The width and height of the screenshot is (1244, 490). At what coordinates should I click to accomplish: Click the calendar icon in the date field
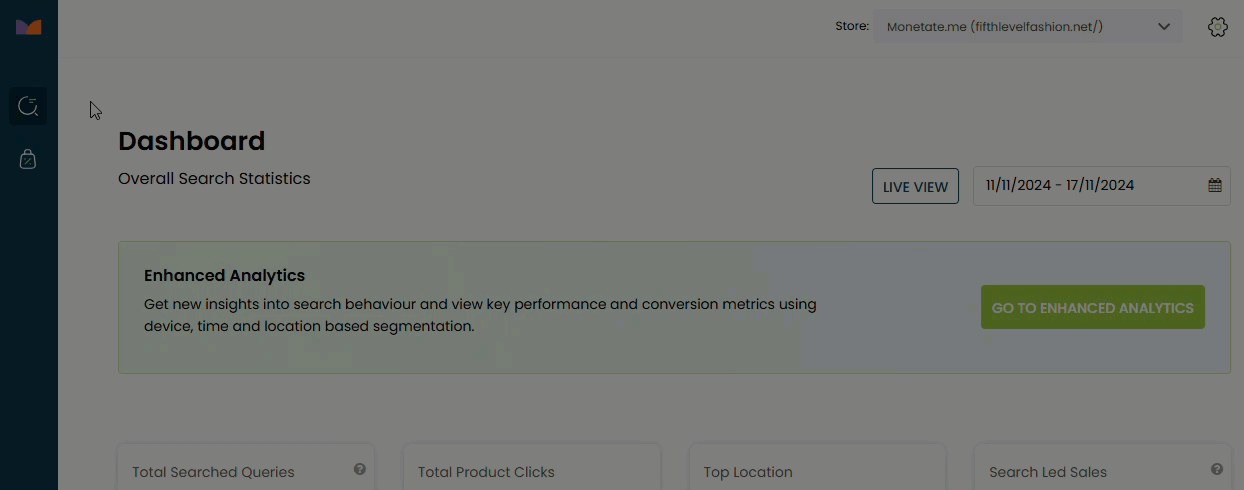point(1215,185)
